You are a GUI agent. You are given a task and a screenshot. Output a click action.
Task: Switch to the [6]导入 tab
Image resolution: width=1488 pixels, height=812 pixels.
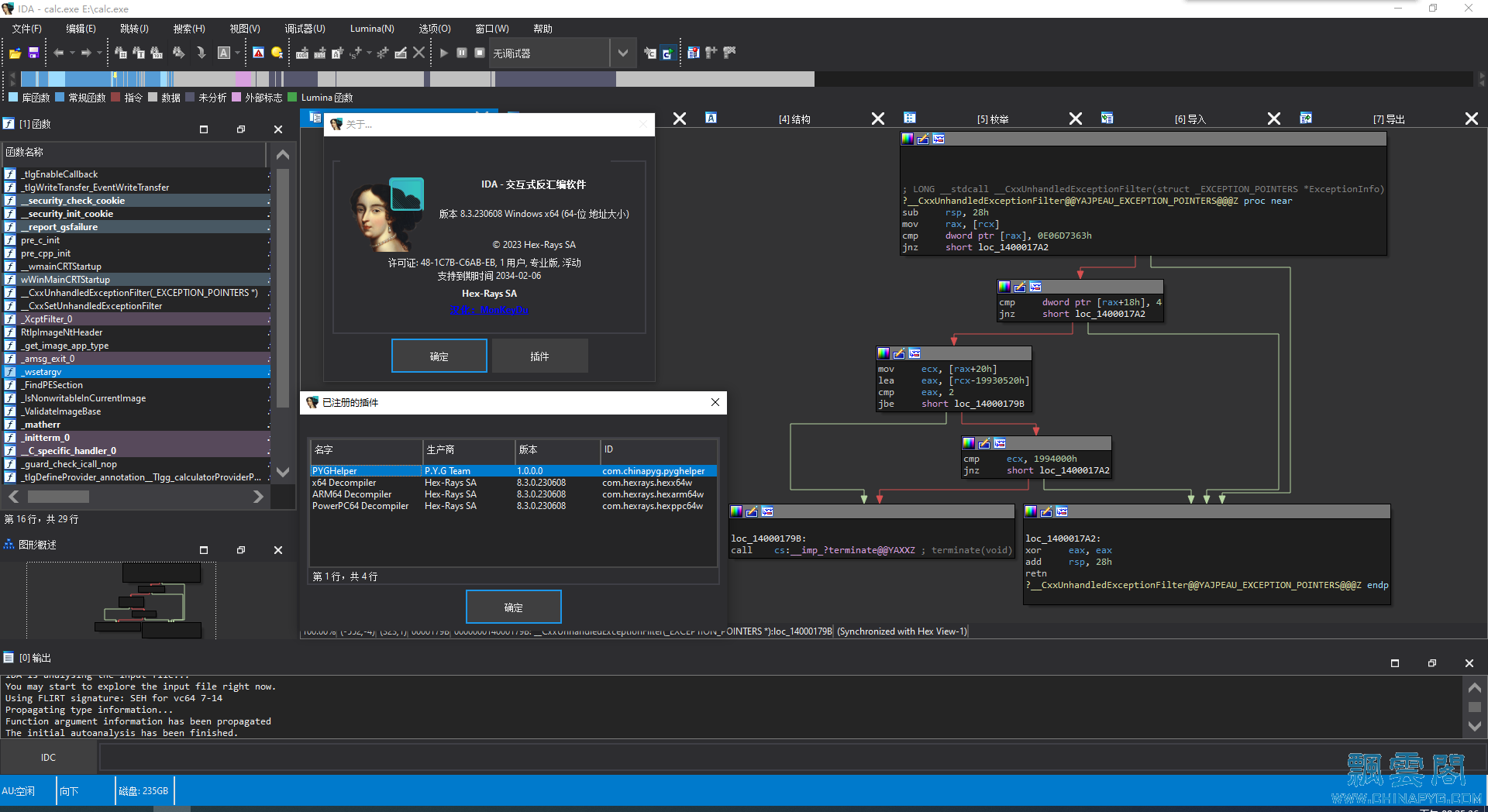point(1190,119)
